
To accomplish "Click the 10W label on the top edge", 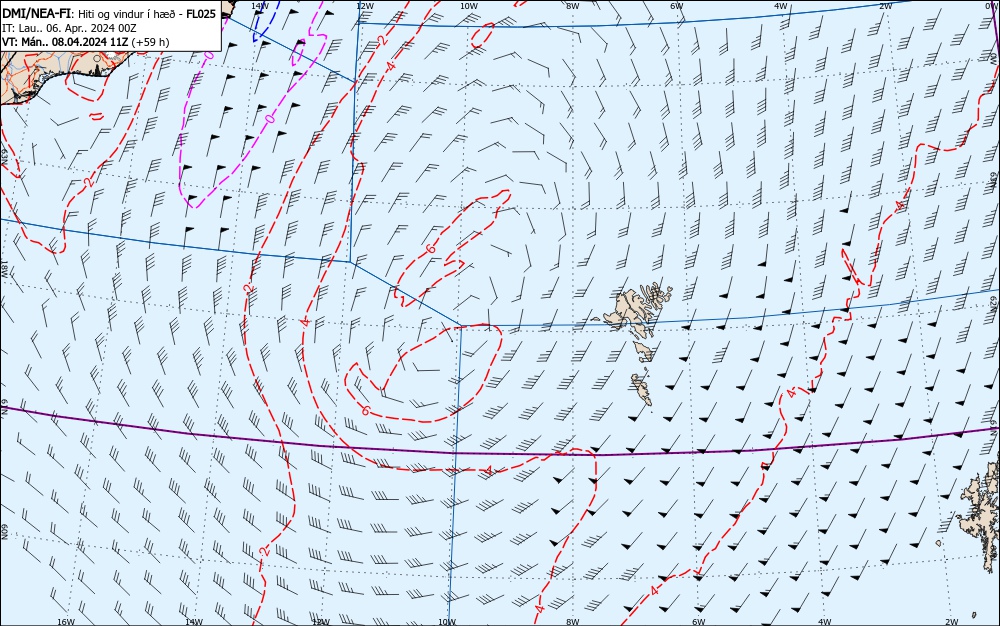I will point(468,5).
